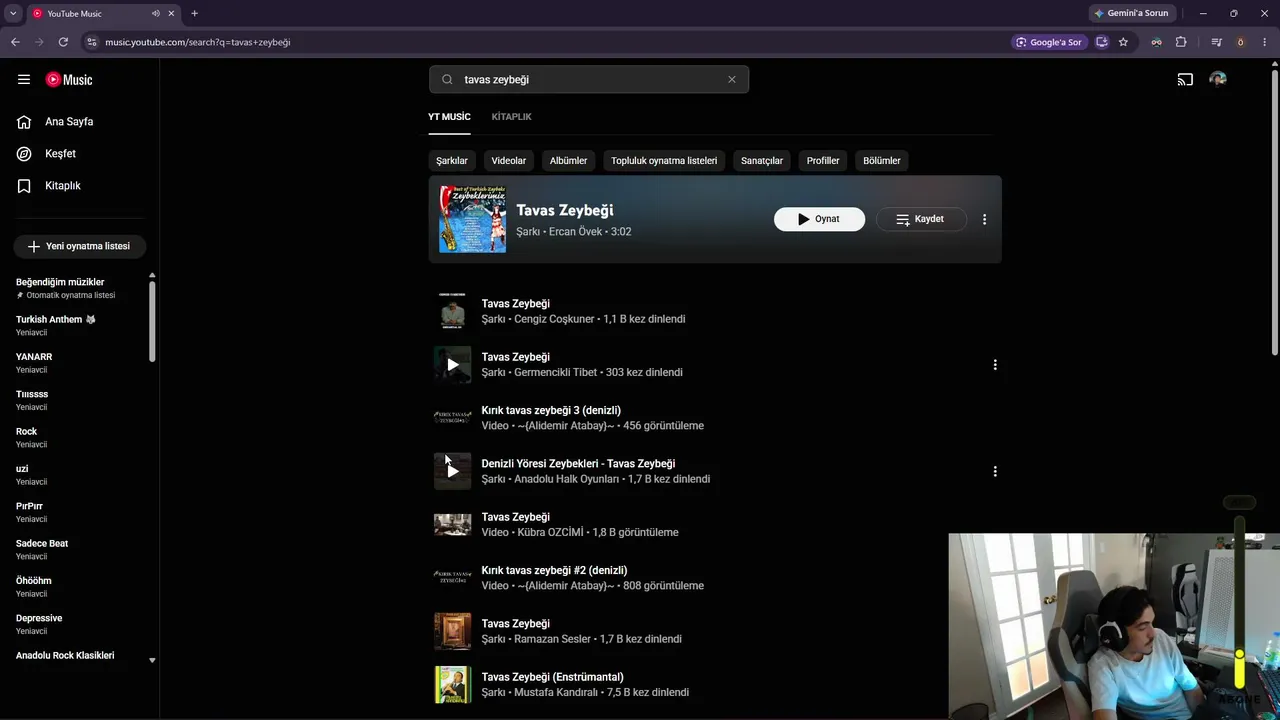Open Ercan Övek artist link
Screen dimensions: 1280x720
[x=576, y=232]
